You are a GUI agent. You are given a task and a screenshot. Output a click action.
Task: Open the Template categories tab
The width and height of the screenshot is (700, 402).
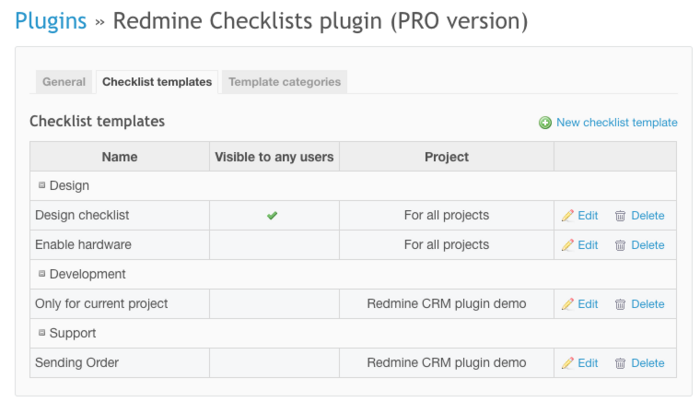[284, 82]
